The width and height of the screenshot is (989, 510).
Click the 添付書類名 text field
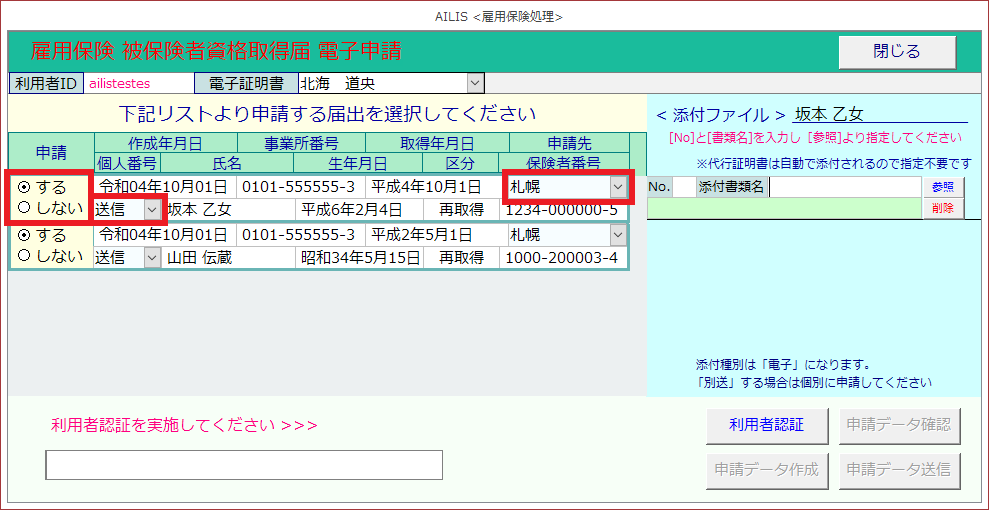[x=844, y=187]
